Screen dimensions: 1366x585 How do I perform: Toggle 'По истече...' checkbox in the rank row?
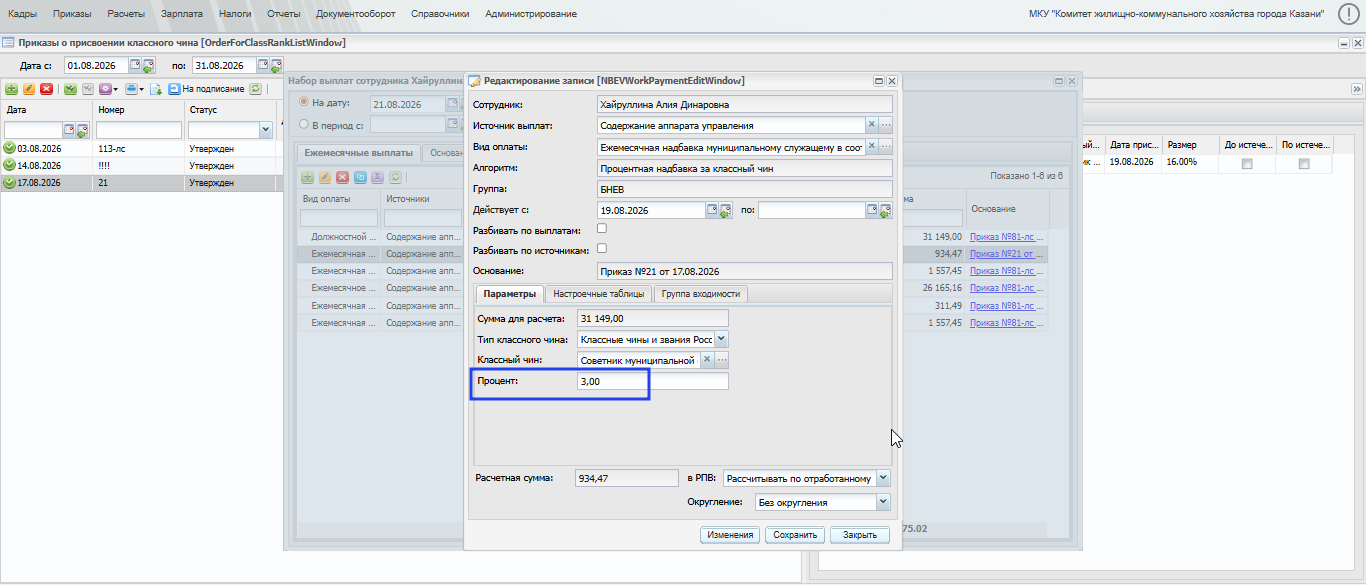(1304, 164)
